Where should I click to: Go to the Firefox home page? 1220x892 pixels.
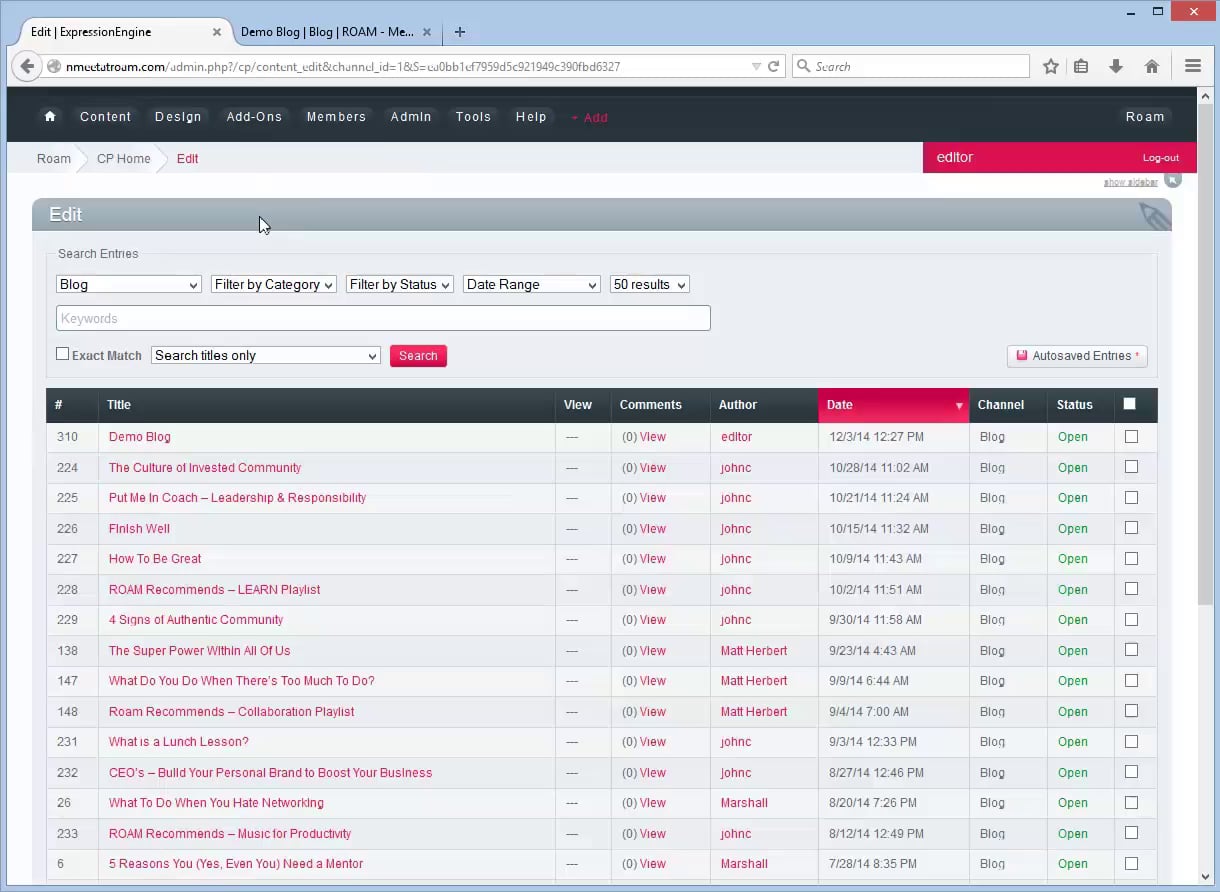(1152, 67)
